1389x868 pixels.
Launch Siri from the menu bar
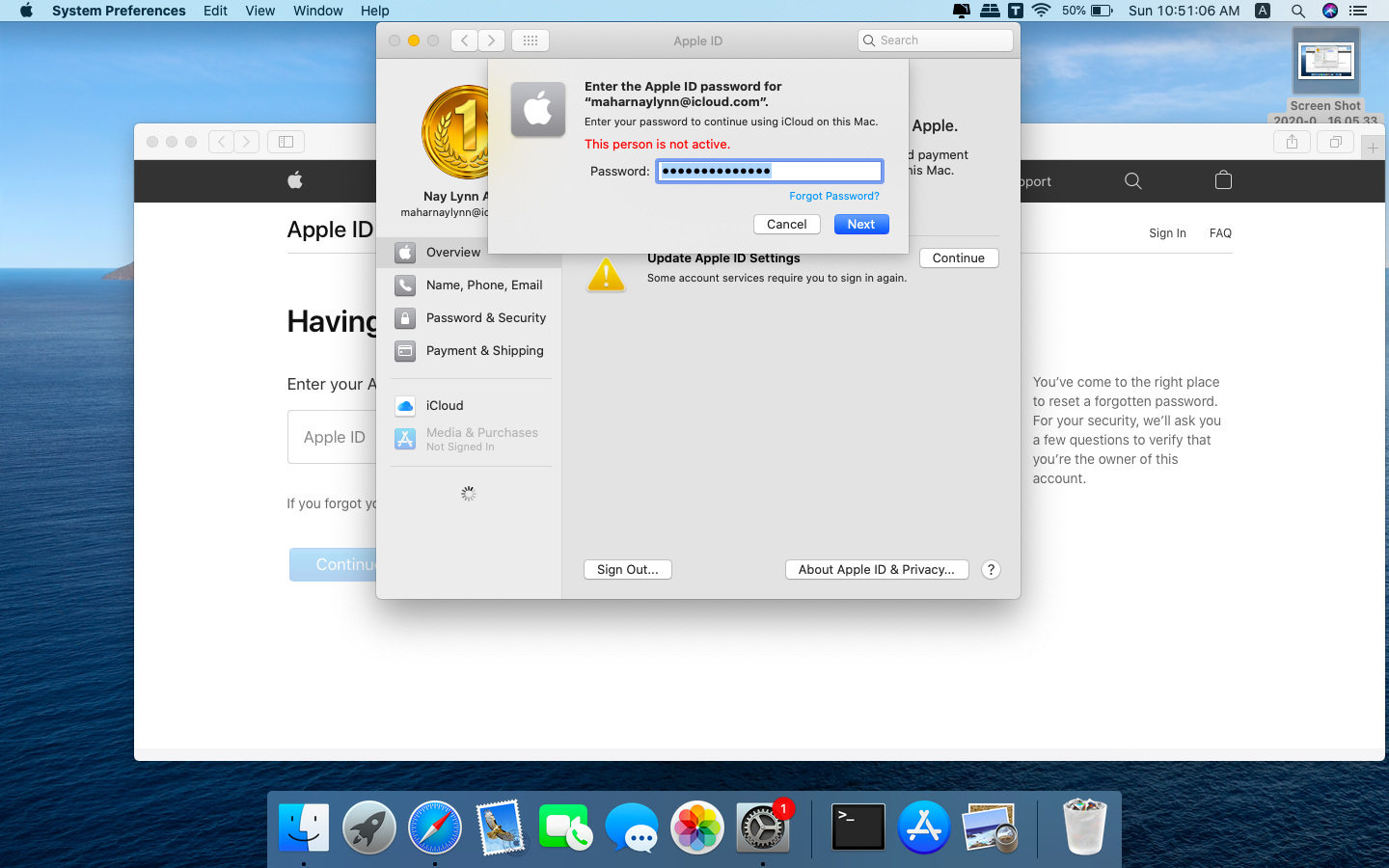pos(1329,11)
